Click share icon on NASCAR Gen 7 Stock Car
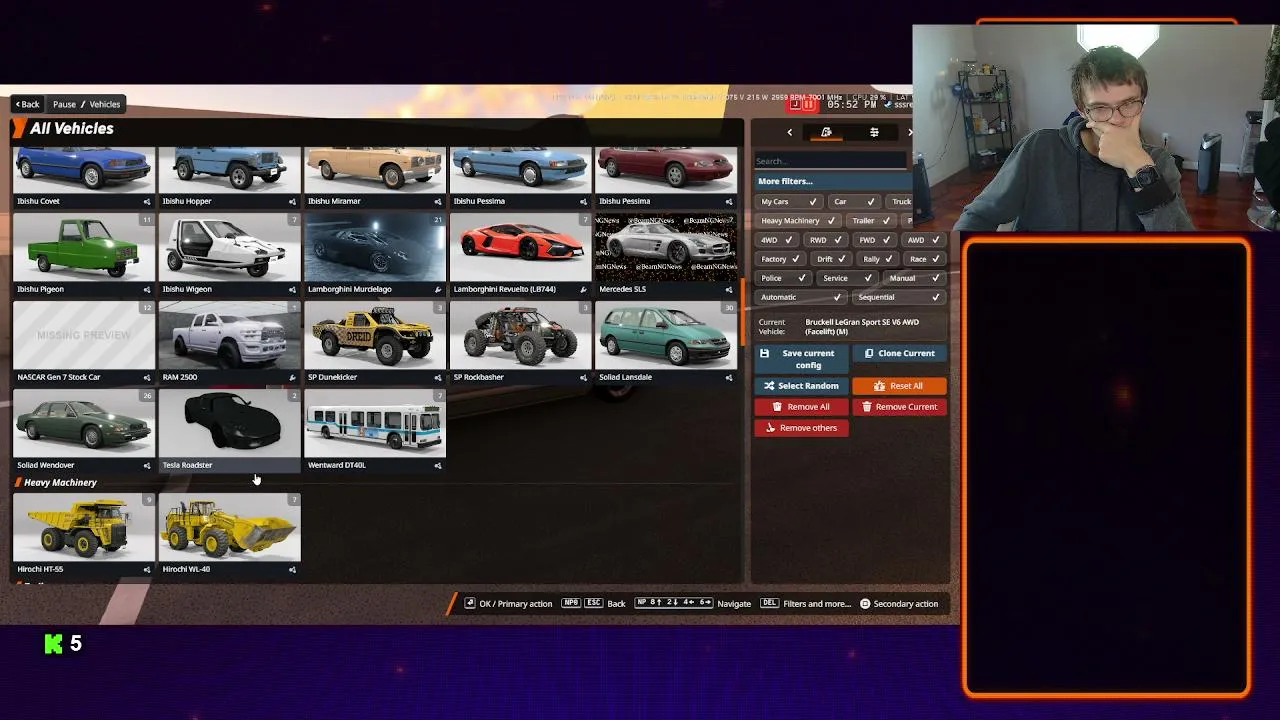 [147, 378]
